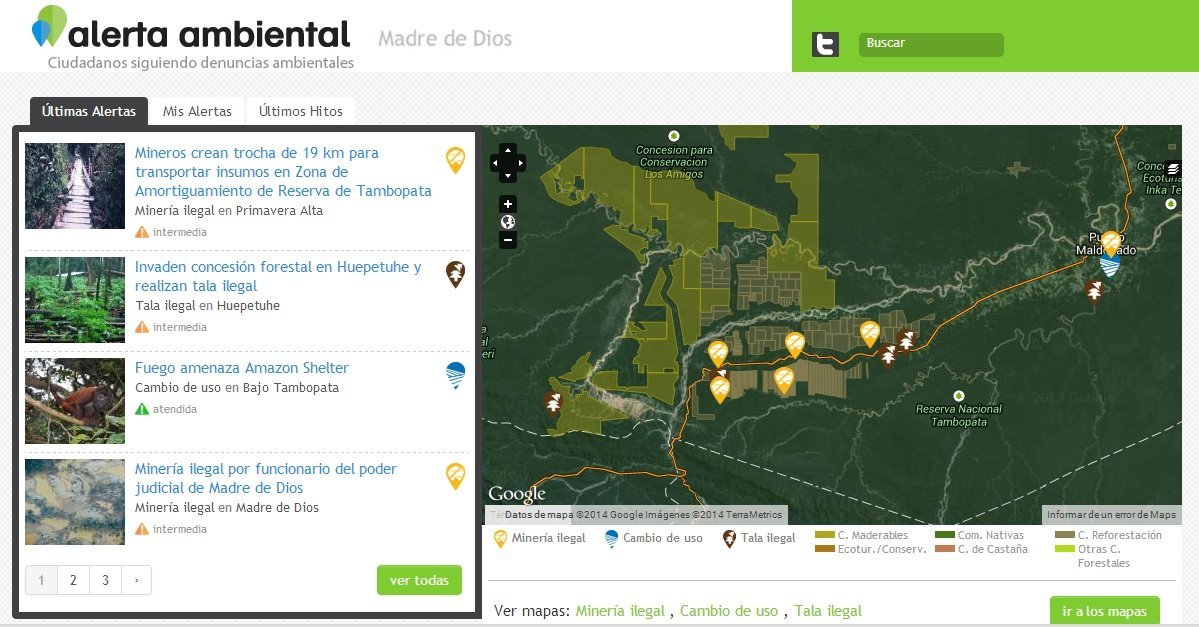The height and width of the screenshot is (627, 1199).
Task: Click the map layers icon
Action: pos(1173,169)
